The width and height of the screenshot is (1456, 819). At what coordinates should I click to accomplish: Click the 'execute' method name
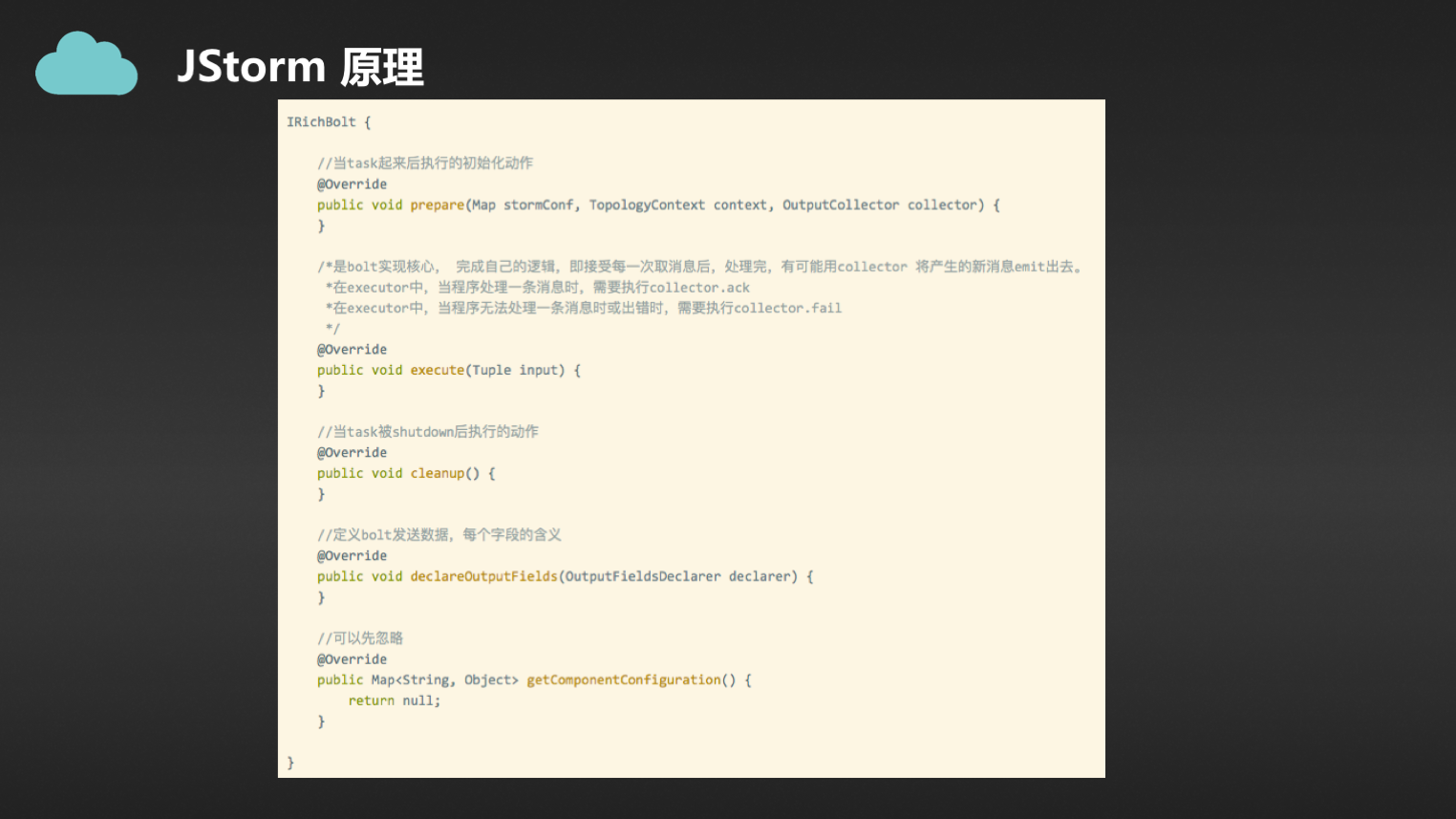[x=438, y=371]
